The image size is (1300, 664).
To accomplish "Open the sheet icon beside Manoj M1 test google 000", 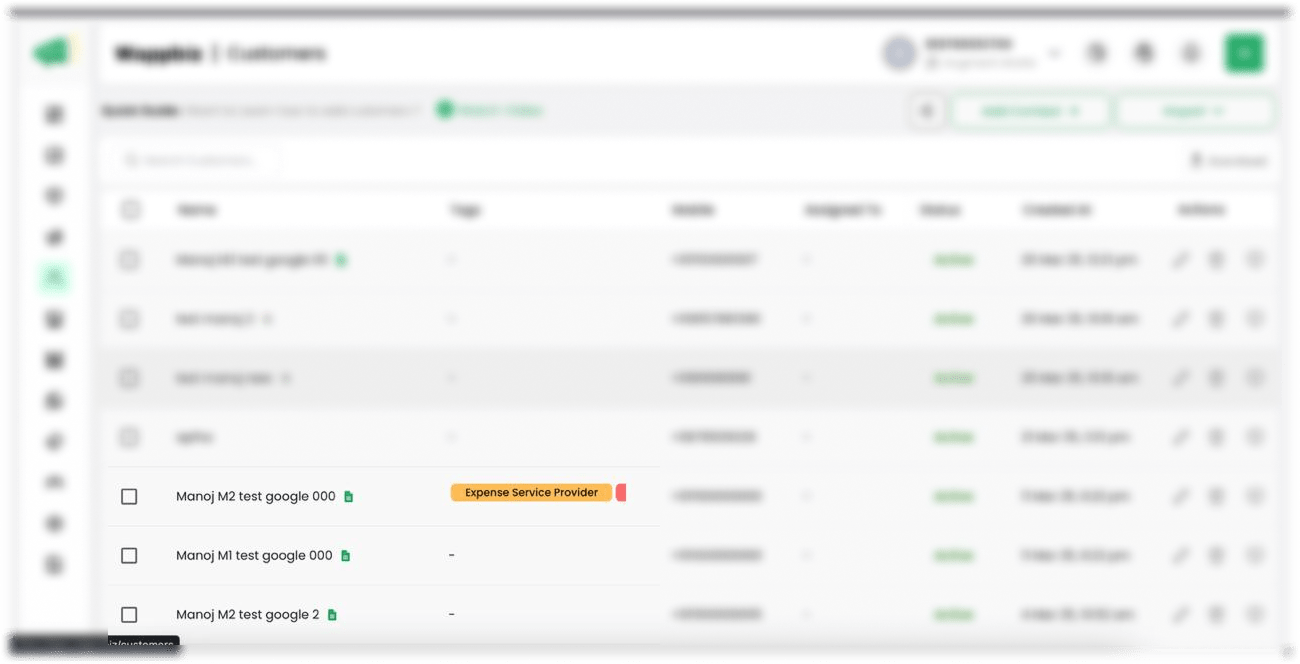I will tap(346, 555).
